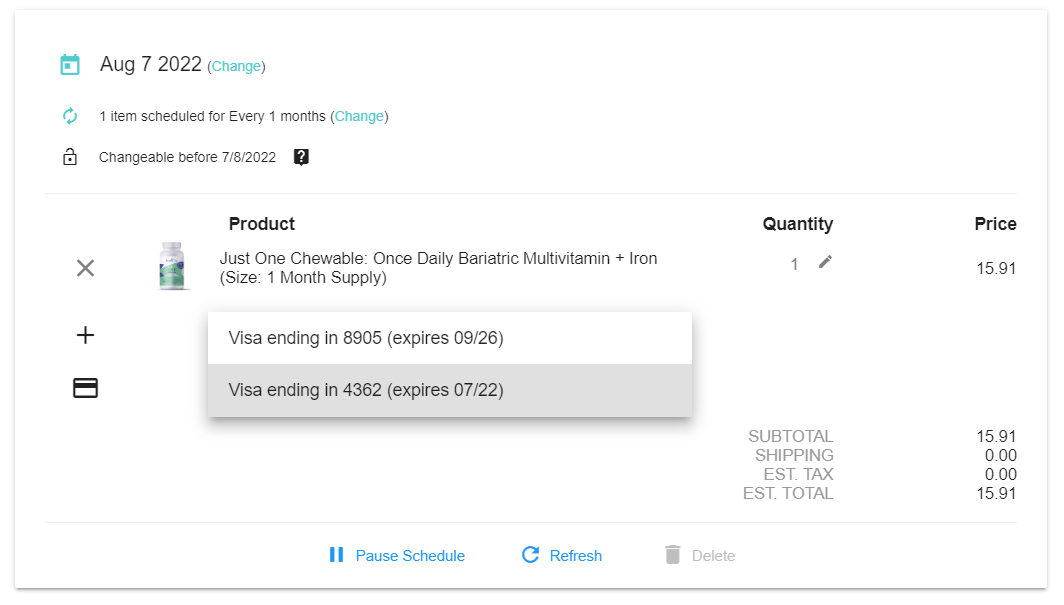1064x605 pixels.
Task: Click the padlock icon near Changeable date
Action: point(70,157)
